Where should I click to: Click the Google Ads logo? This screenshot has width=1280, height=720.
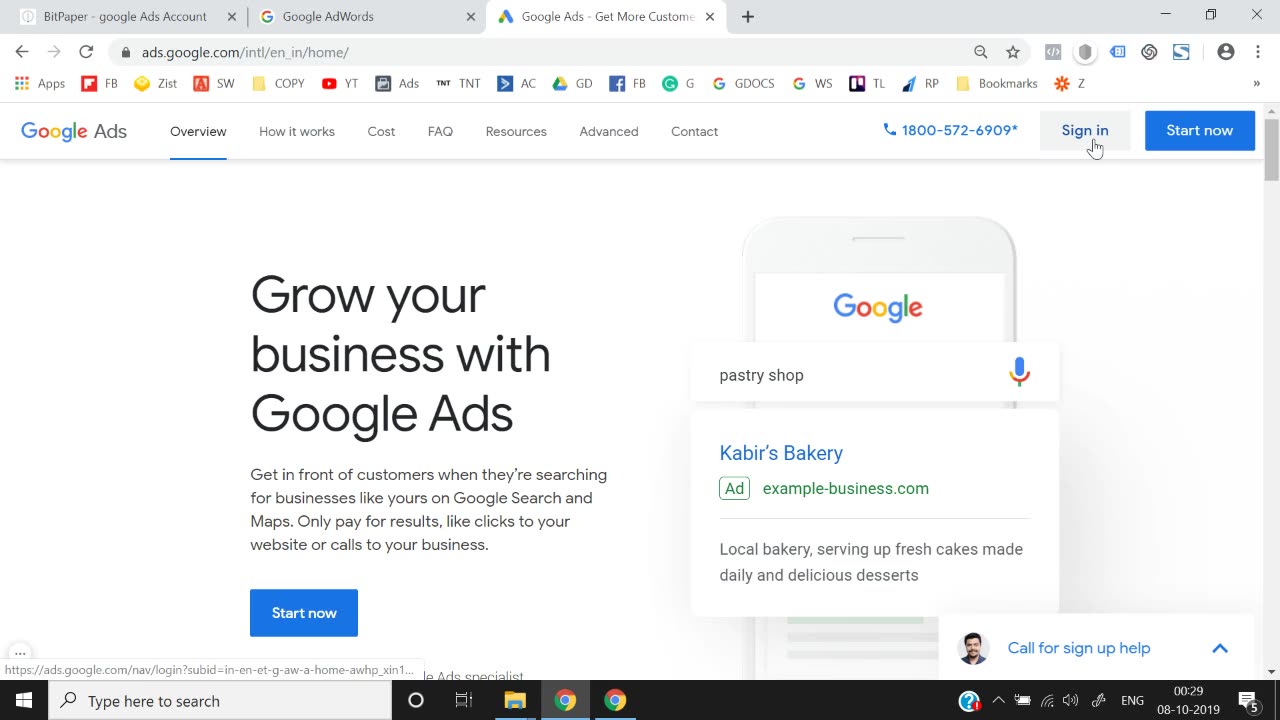pyautogui.click(x=74, y=131)
